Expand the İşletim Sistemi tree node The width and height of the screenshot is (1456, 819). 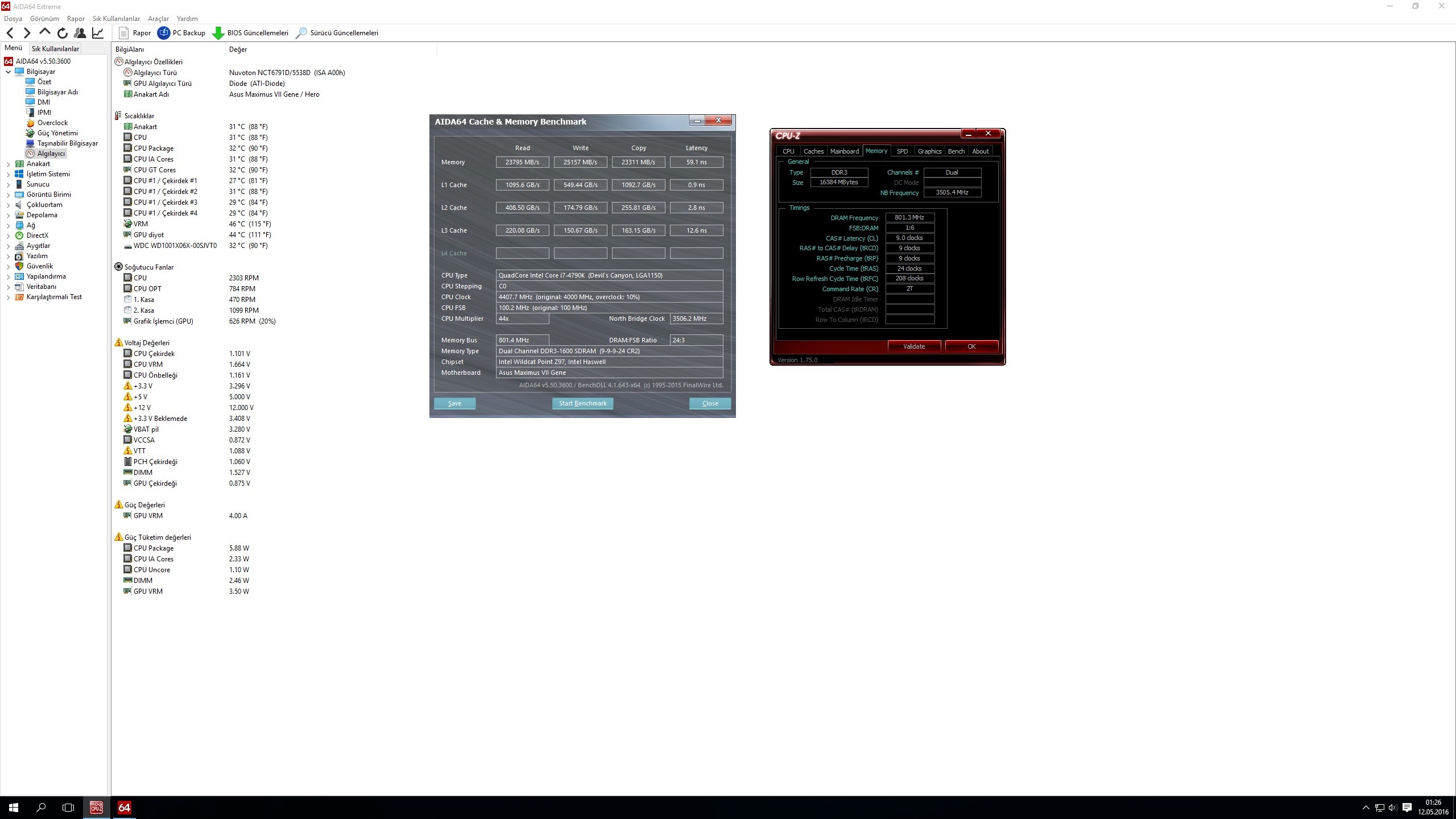tap(9, 174)
